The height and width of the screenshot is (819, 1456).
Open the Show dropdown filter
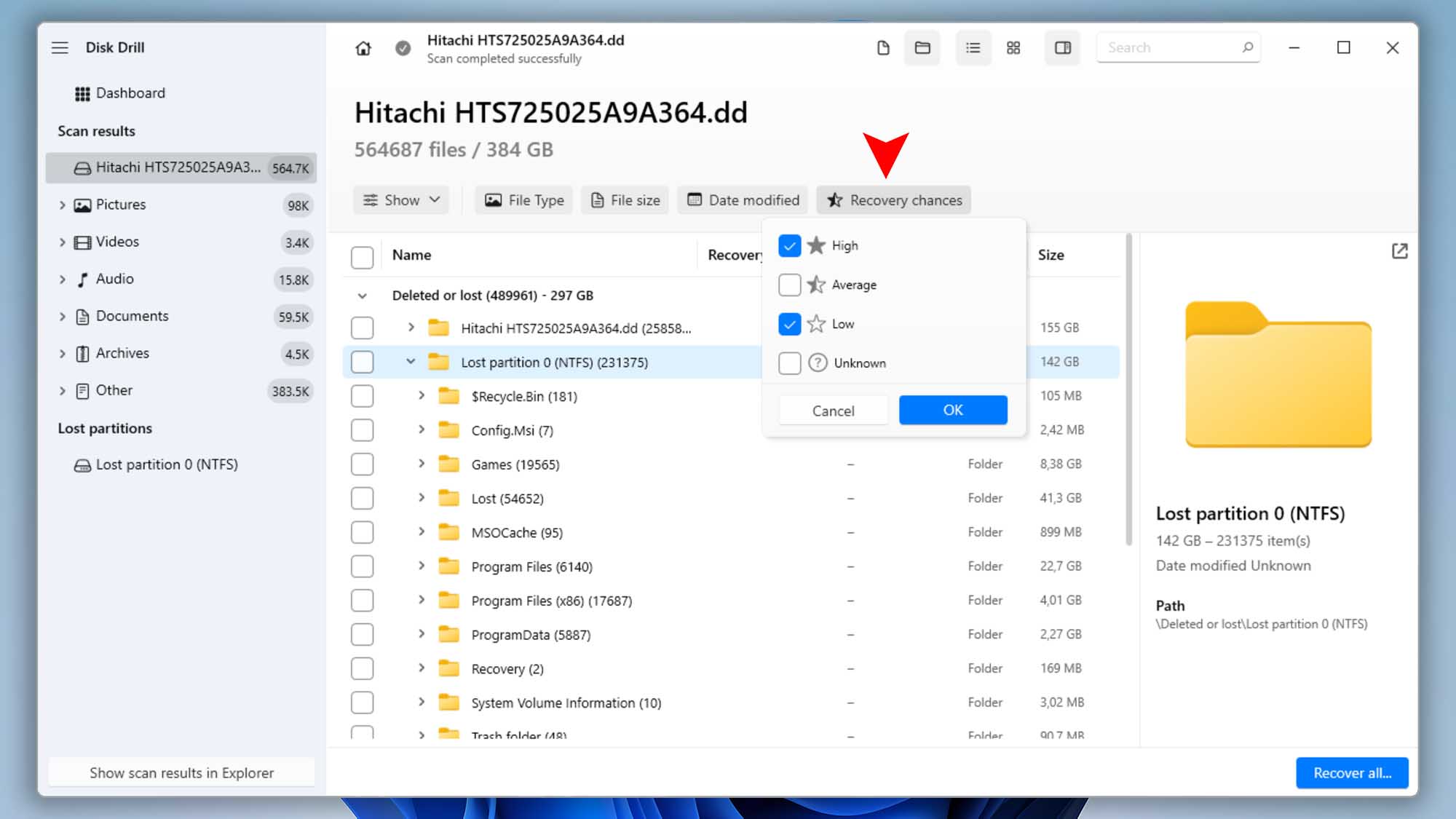point(401,200)
